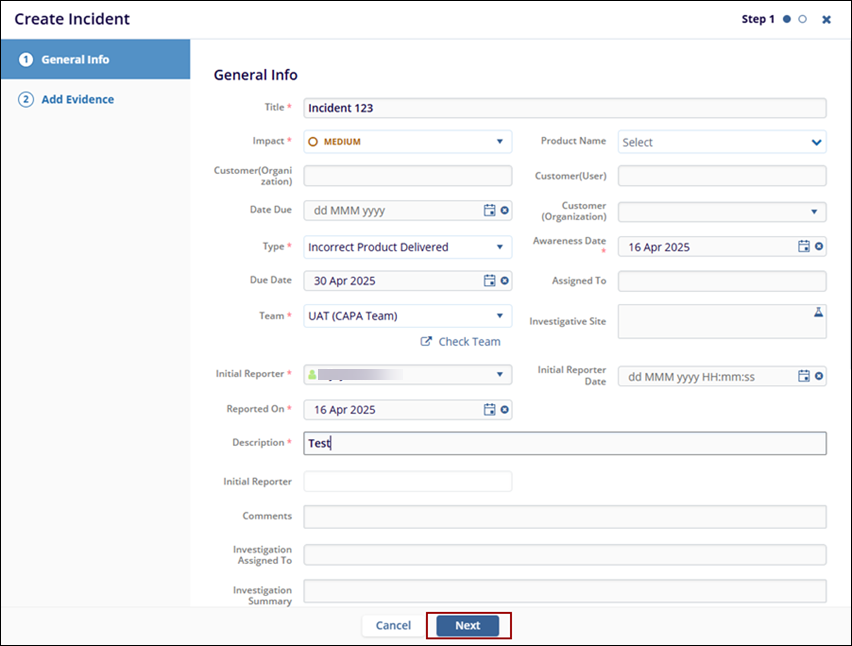Open the Product Name select dropdown
The width and height of the screenshot is (852, 646).
[x=816, y=142]
